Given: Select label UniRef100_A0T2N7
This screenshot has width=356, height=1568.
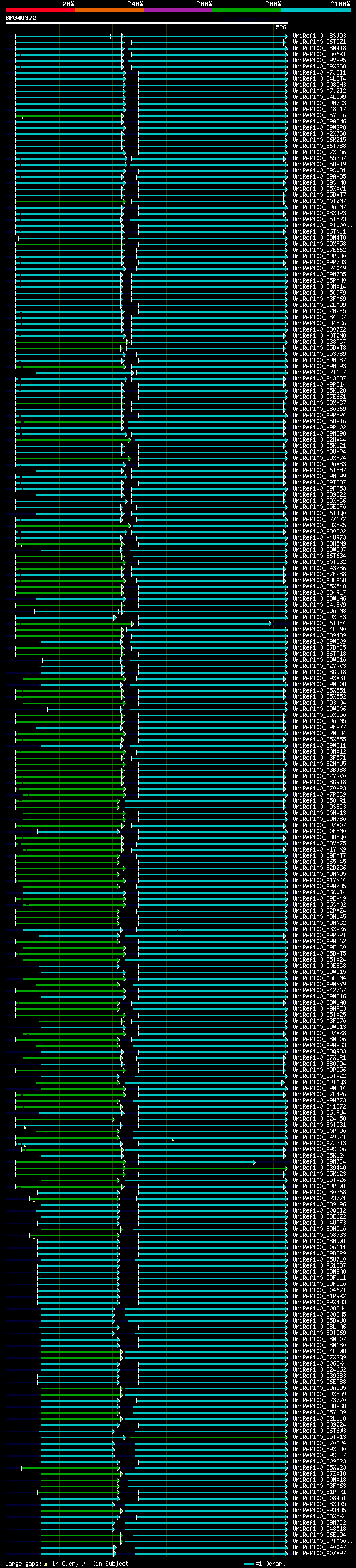Looking at the screenshot, I should tap(319, 201).
